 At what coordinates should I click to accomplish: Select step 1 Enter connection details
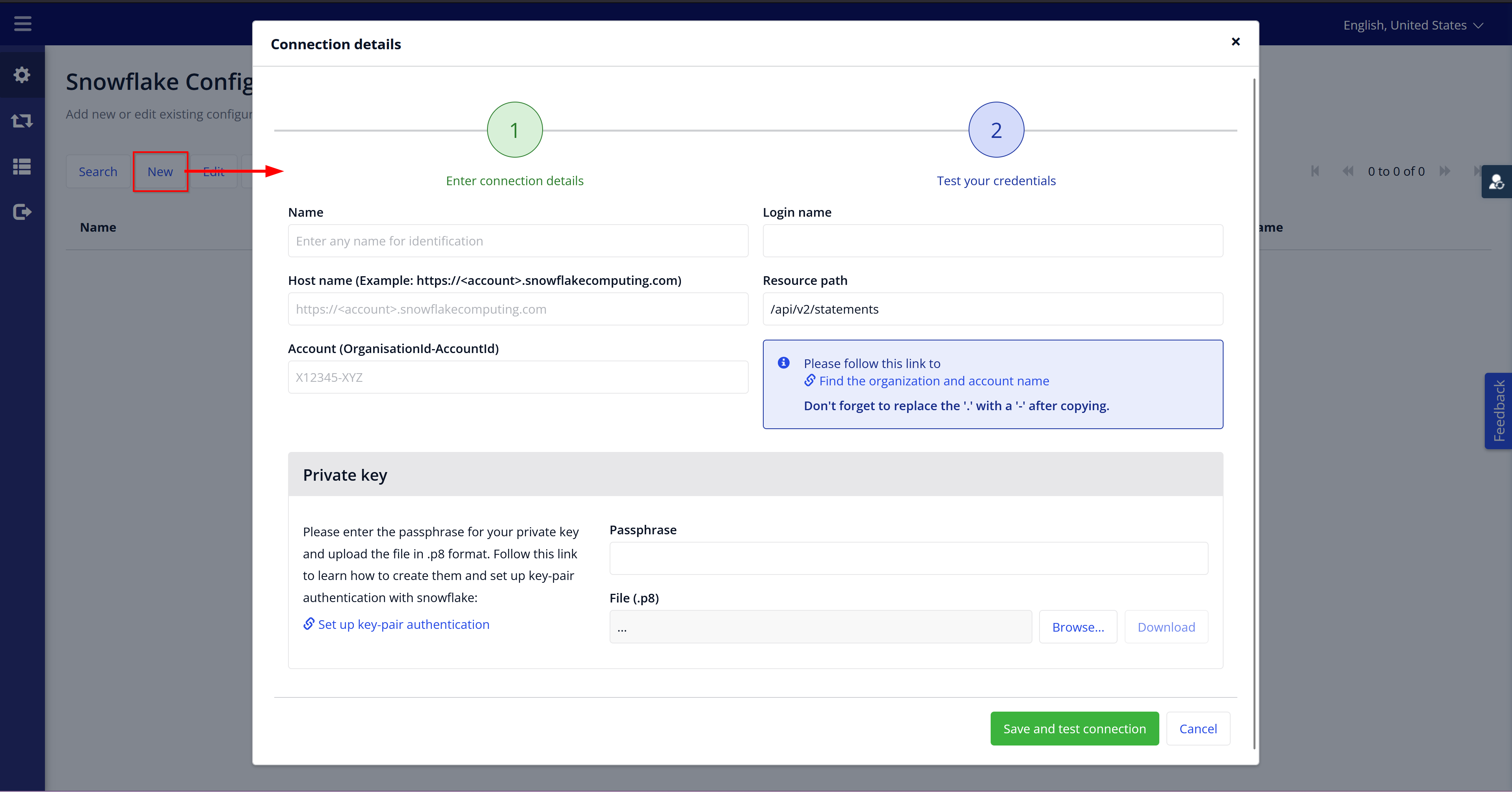pyautogui.click(x=515, y=130)
